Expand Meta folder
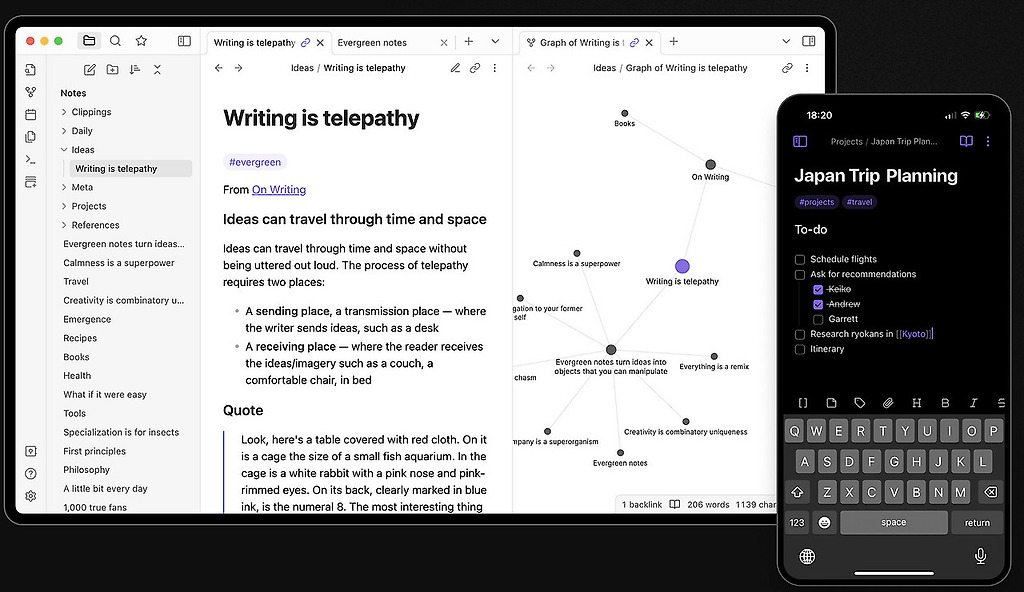 (64, 187)
